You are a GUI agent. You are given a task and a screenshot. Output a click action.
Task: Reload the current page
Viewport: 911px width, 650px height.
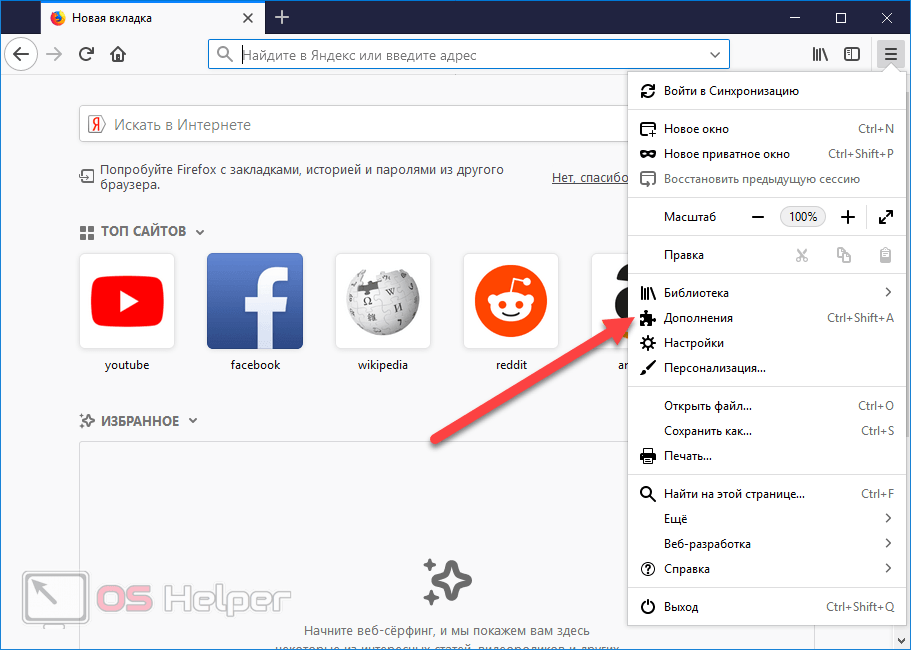click(87, 54)
